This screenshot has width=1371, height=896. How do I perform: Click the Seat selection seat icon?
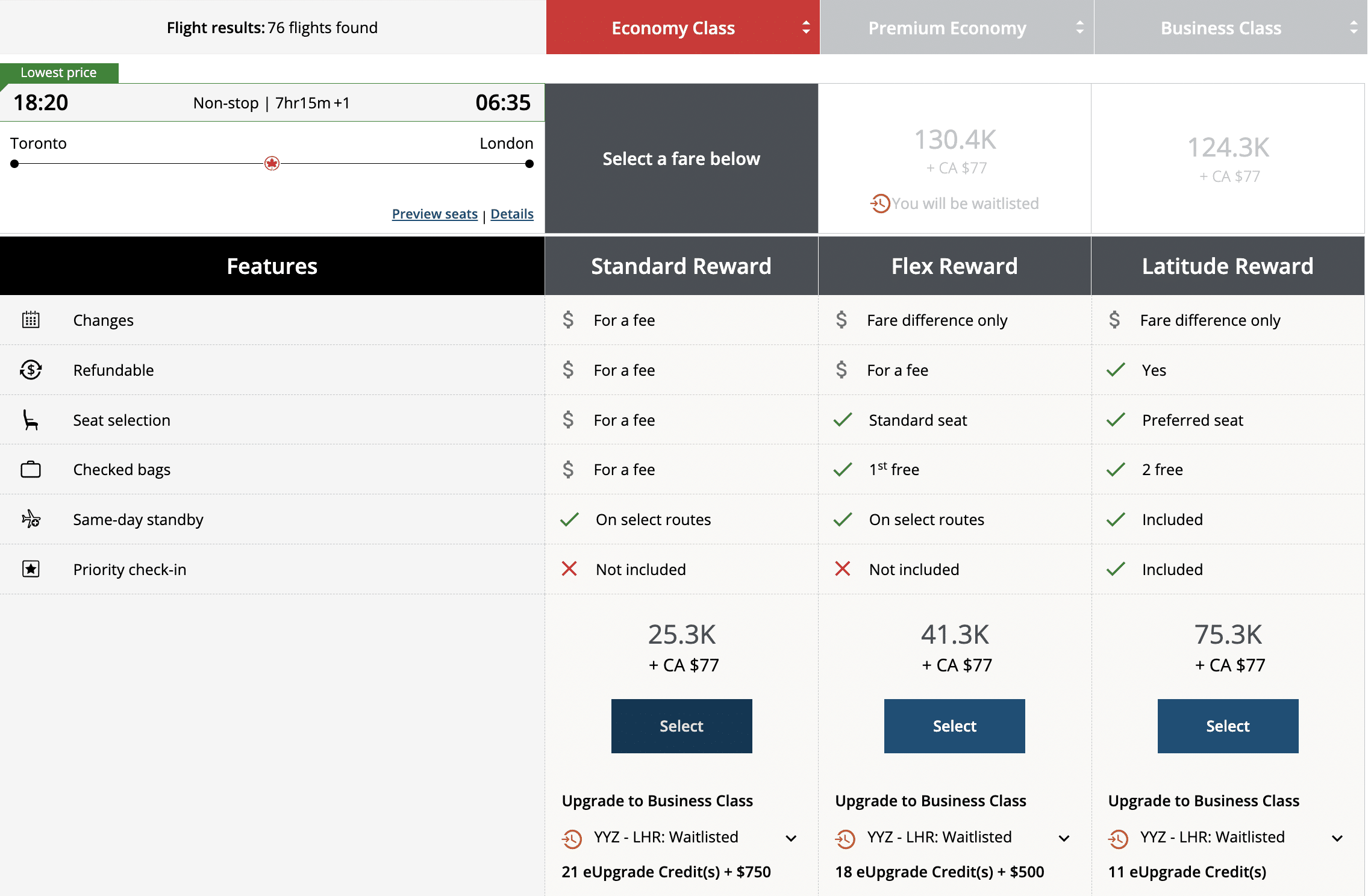30,420
